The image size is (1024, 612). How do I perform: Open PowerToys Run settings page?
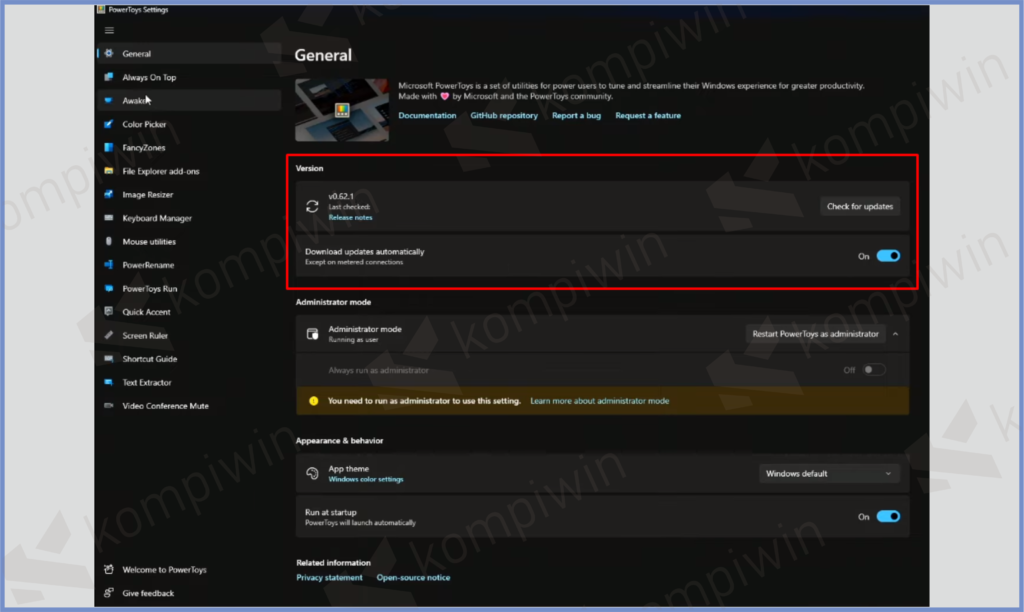pyautogui.click(x=149, y=289)
